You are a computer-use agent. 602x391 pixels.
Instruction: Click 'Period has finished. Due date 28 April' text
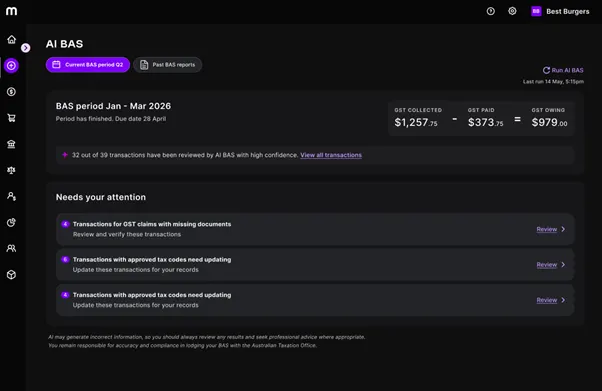pyautogui.click(x=111, y=119)
